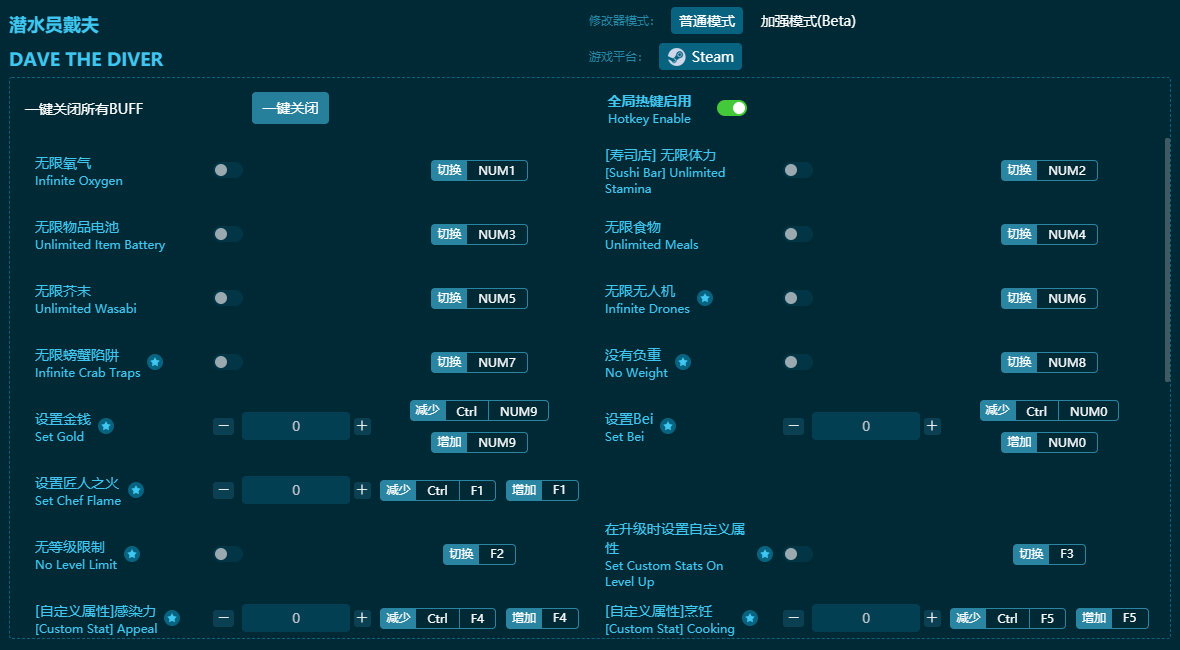Choose the Steam platform button

(700, 57)
